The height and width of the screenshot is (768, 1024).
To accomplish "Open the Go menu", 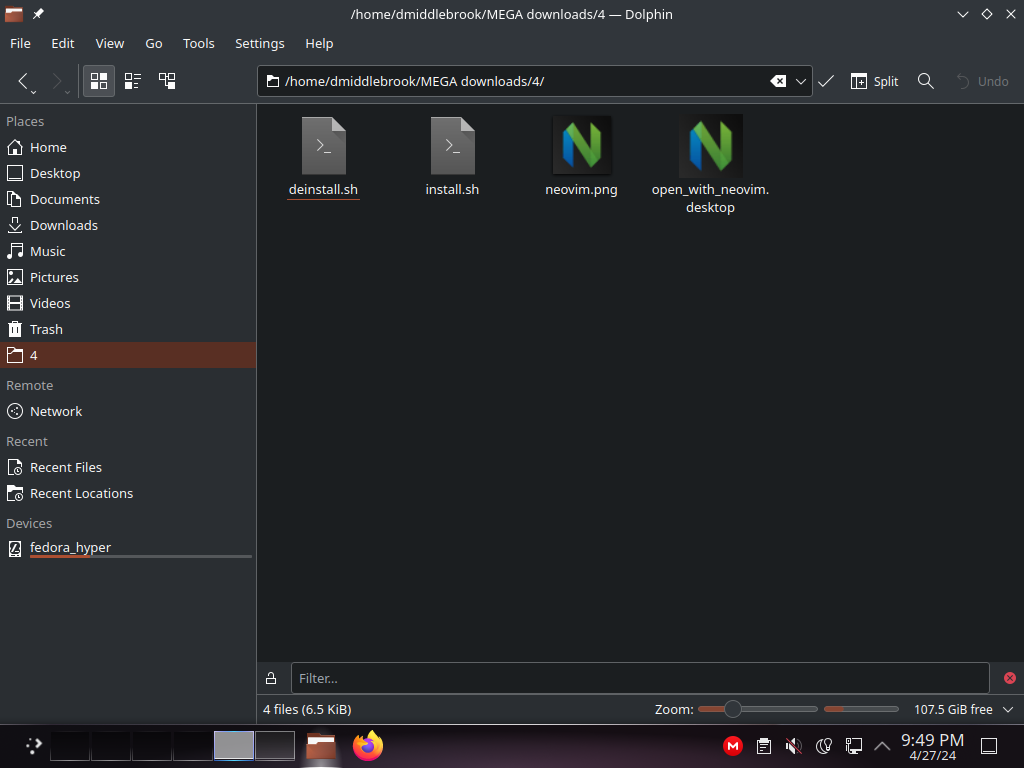I will tap(153, 43).
